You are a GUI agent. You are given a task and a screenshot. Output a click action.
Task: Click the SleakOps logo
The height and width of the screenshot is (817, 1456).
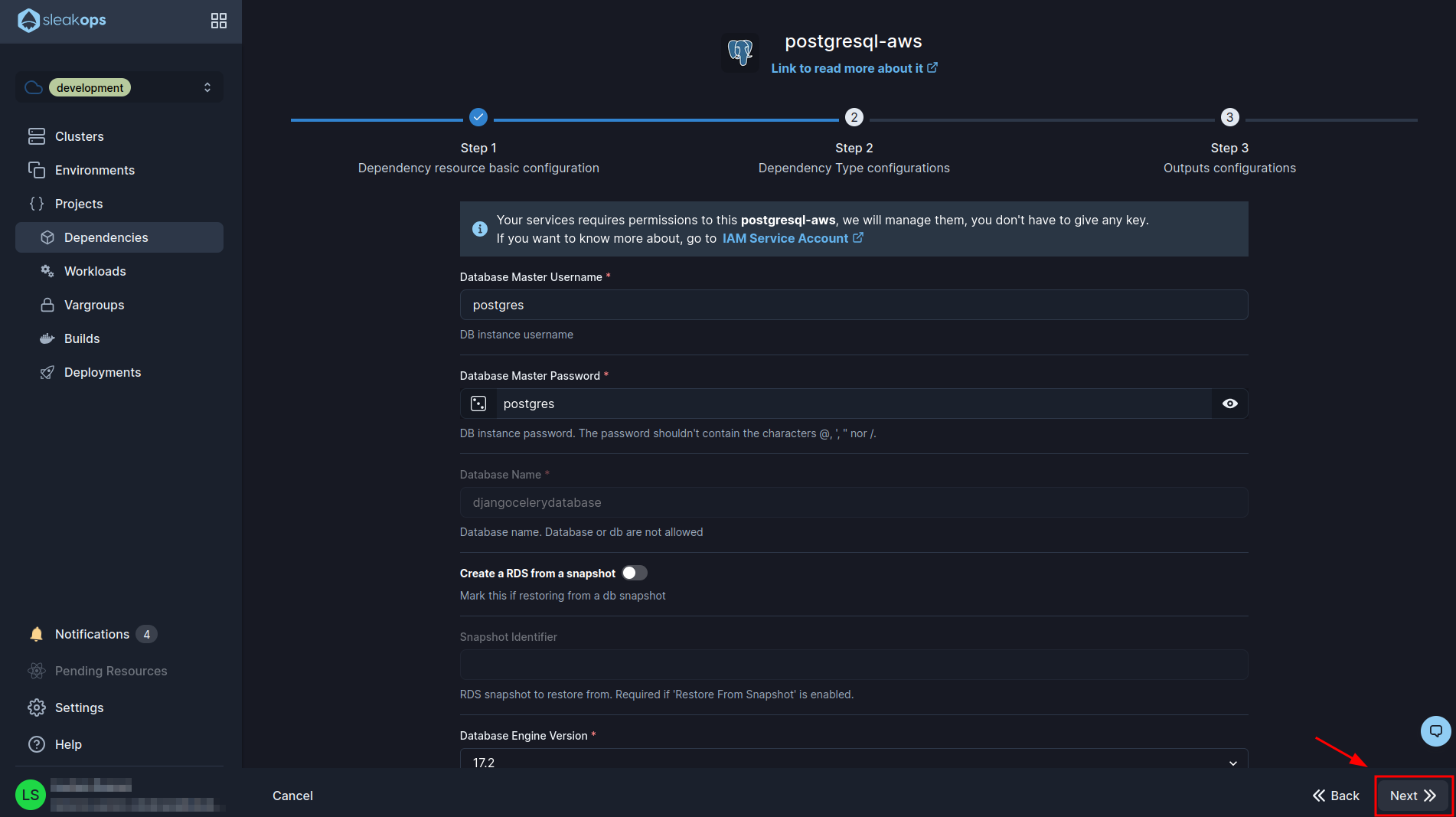coord(61,21)
